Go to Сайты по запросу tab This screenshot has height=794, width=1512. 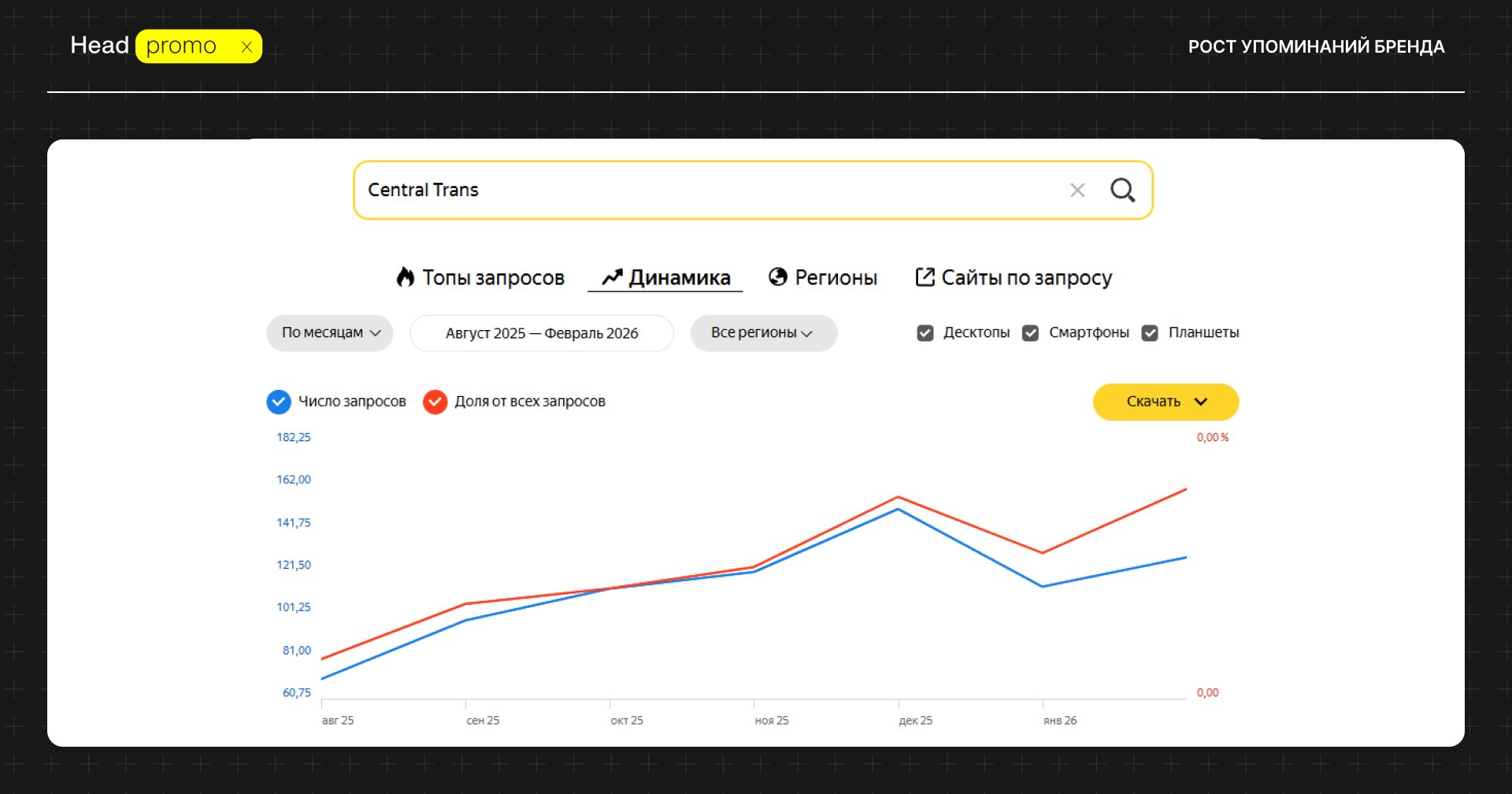(x=1014, y=277)
